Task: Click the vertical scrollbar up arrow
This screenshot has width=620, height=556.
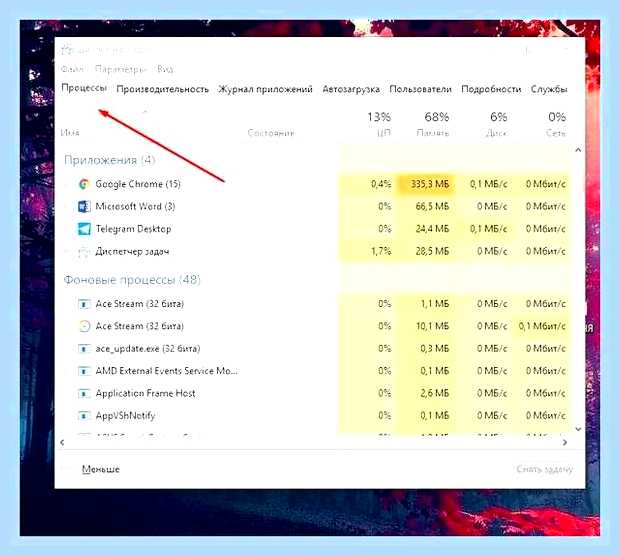Action: pyautogui.click(x=578, y=150)
